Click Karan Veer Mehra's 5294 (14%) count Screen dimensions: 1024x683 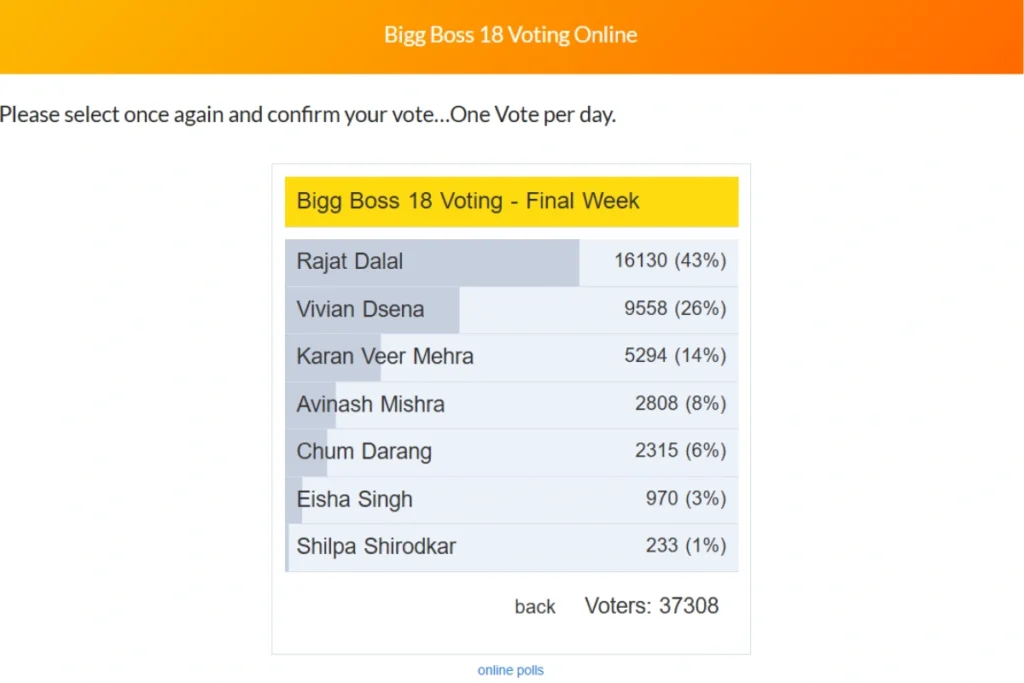pyautogui.click(x=675, y=356)
